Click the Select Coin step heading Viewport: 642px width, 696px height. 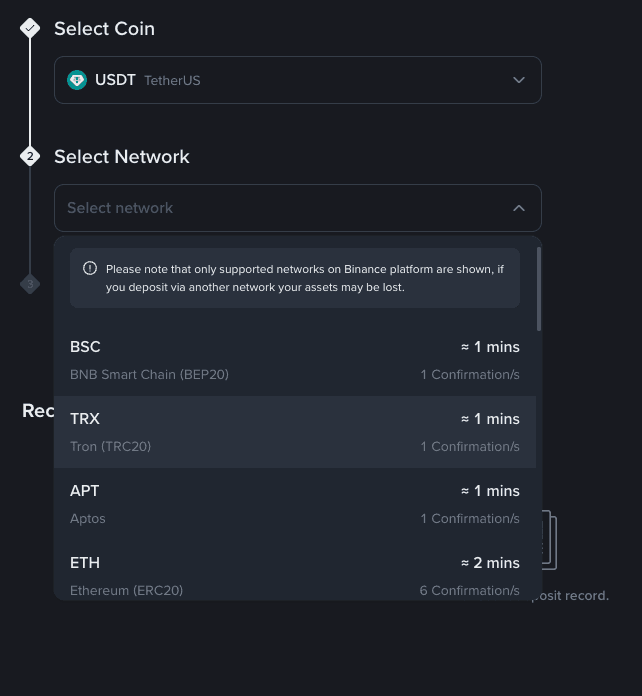point(104,29)
